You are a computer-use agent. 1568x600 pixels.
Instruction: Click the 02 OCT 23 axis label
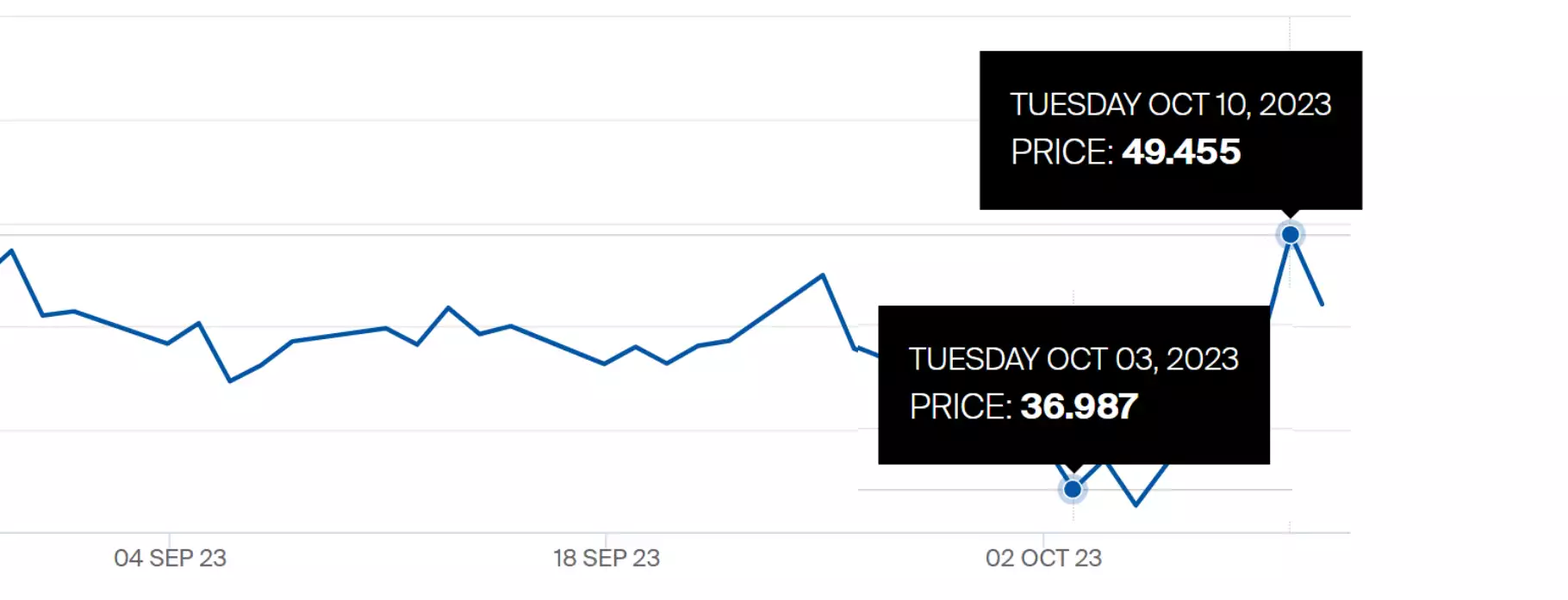1043,558
